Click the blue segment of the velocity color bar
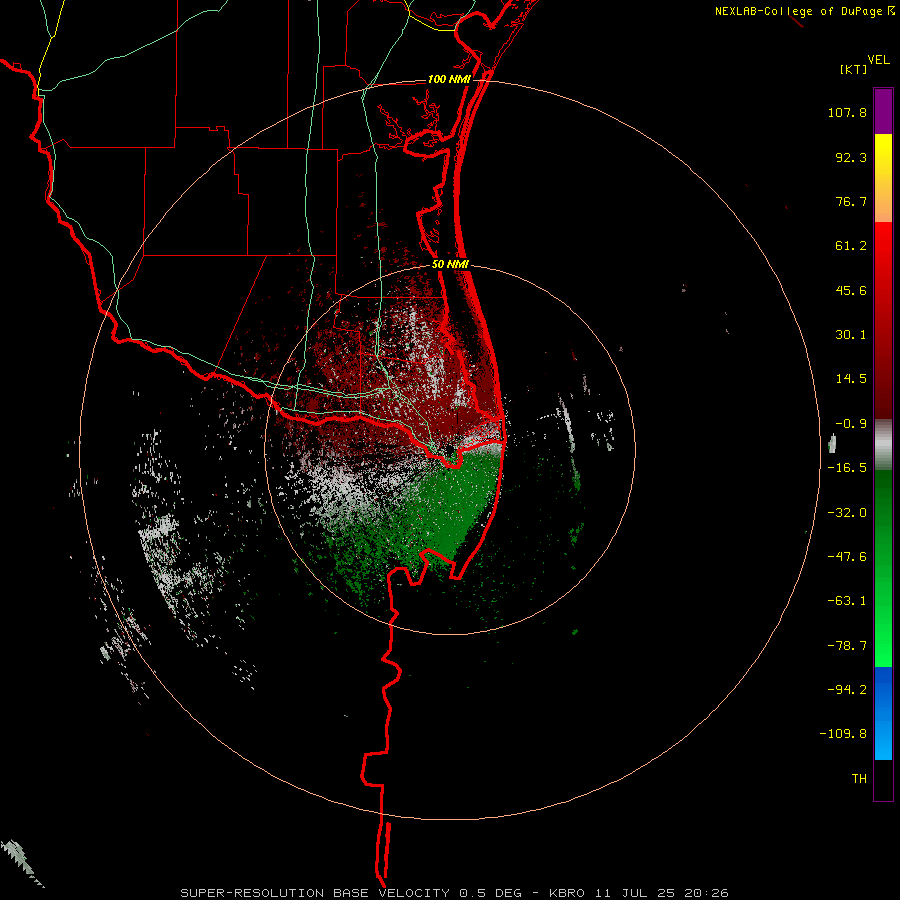900x900 pixels. (883, 713)
